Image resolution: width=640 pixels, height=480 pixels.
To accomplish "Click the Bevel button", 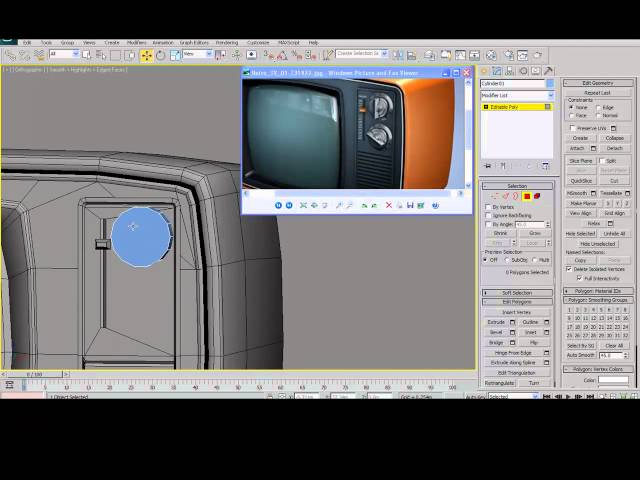I will (496, 332).
